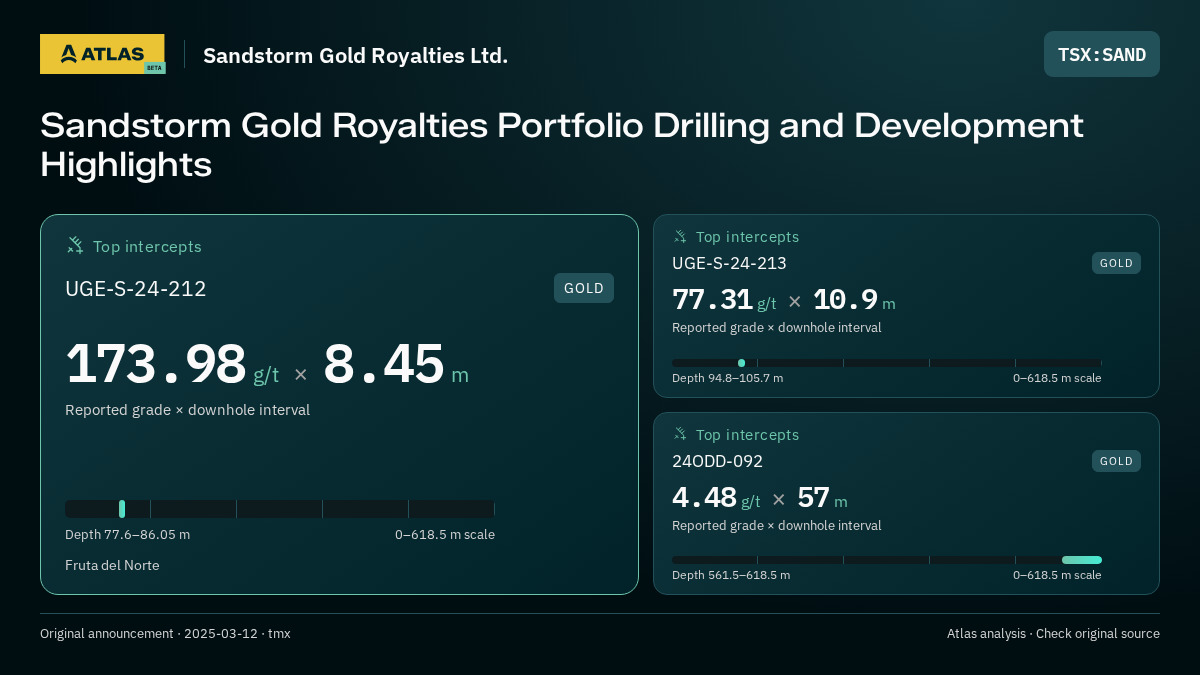Click the Portfolio Drilling and Development Highlights headline
This screenshot has height=675, width=1200.
tap(562, 144)
